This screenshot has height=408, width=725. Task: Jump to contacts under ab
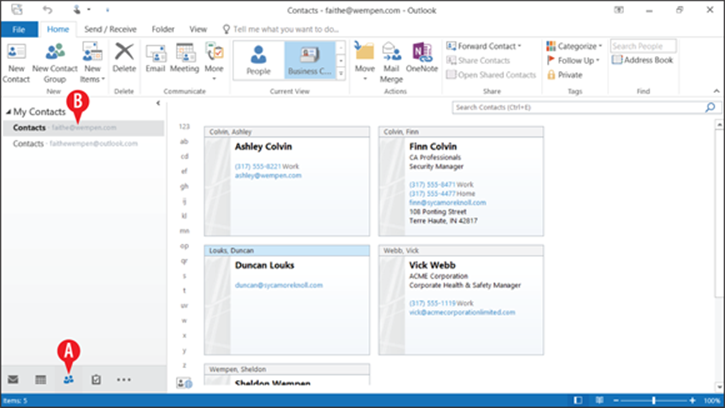[184, 142]
